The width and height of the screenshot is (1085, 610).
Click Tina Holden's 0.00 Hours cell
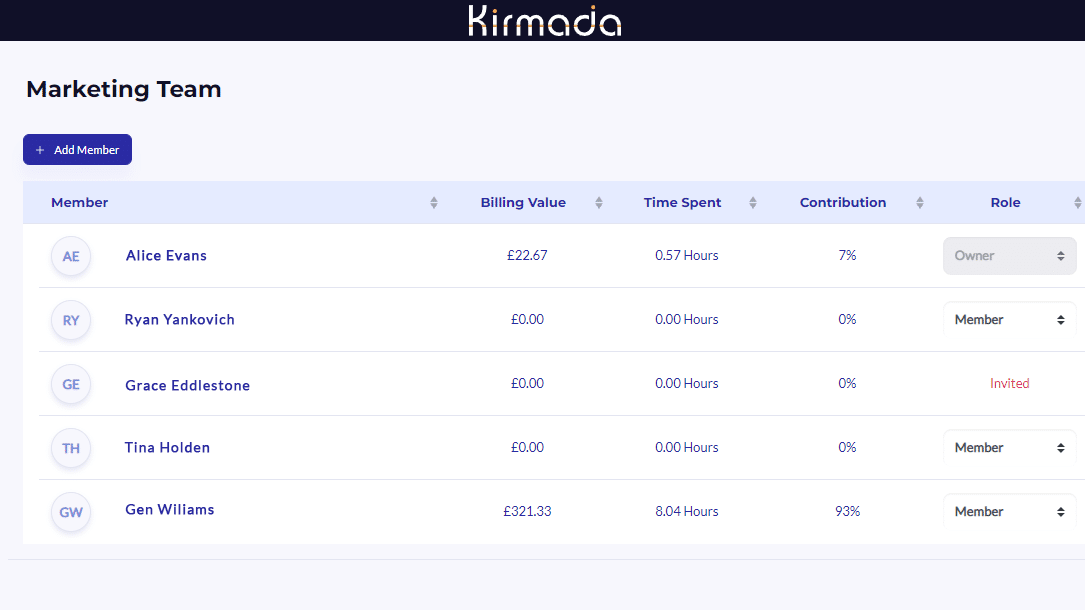(686, 447)
